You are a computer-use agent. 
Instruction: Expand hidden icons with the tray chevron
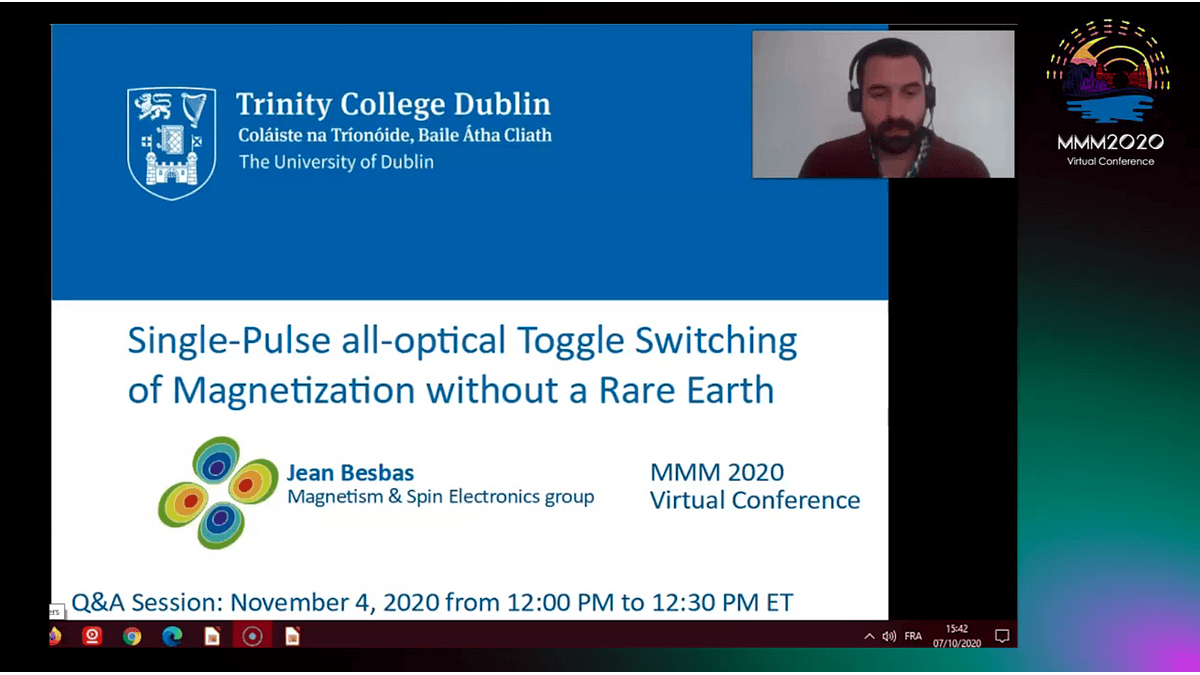[x=870, y=636]
